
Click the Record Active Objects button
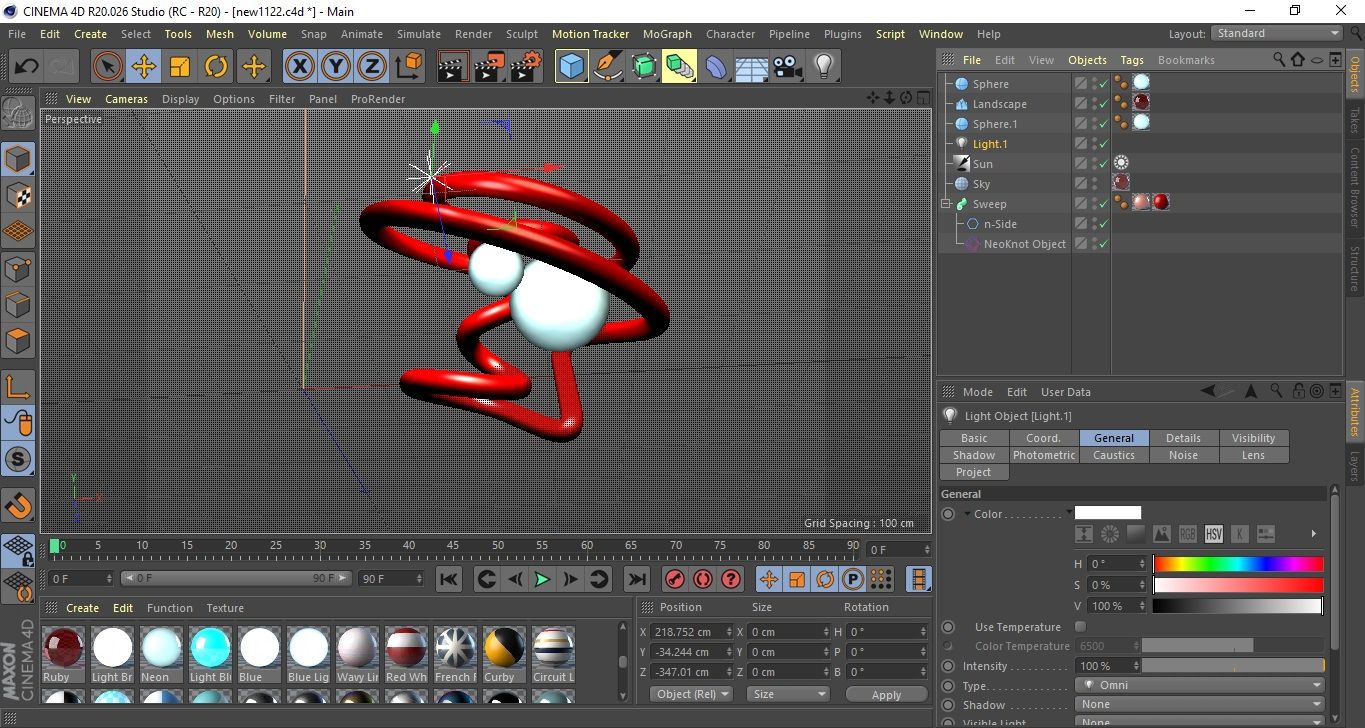tap(675, 579)
